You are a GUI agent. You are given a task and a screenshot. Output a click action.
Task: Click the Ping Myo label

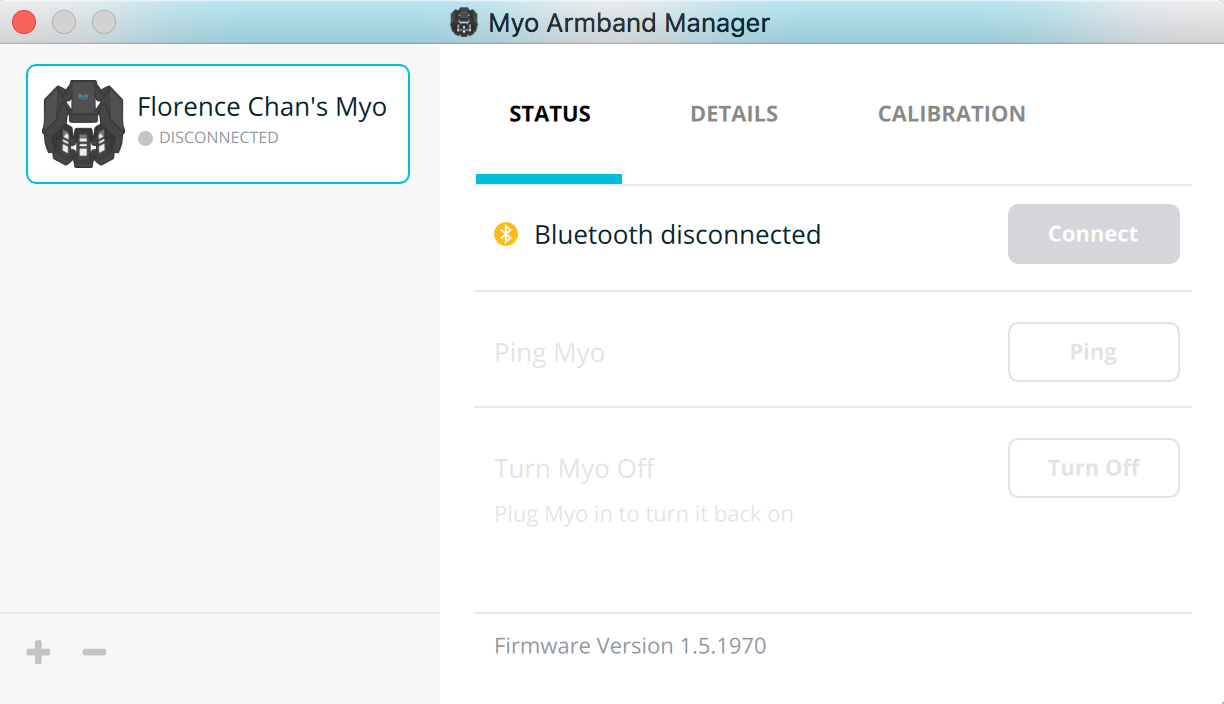550,354
